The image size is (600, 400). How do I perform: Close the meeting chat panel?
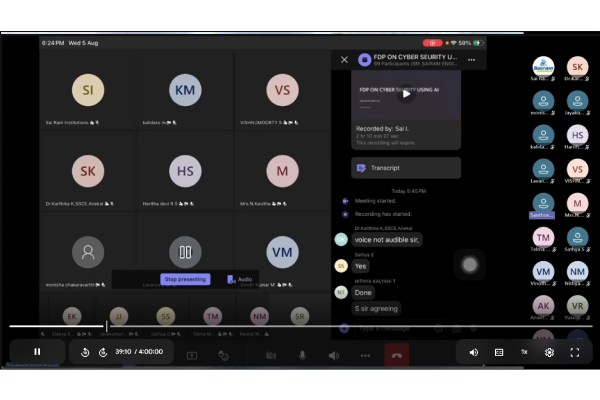344,60
